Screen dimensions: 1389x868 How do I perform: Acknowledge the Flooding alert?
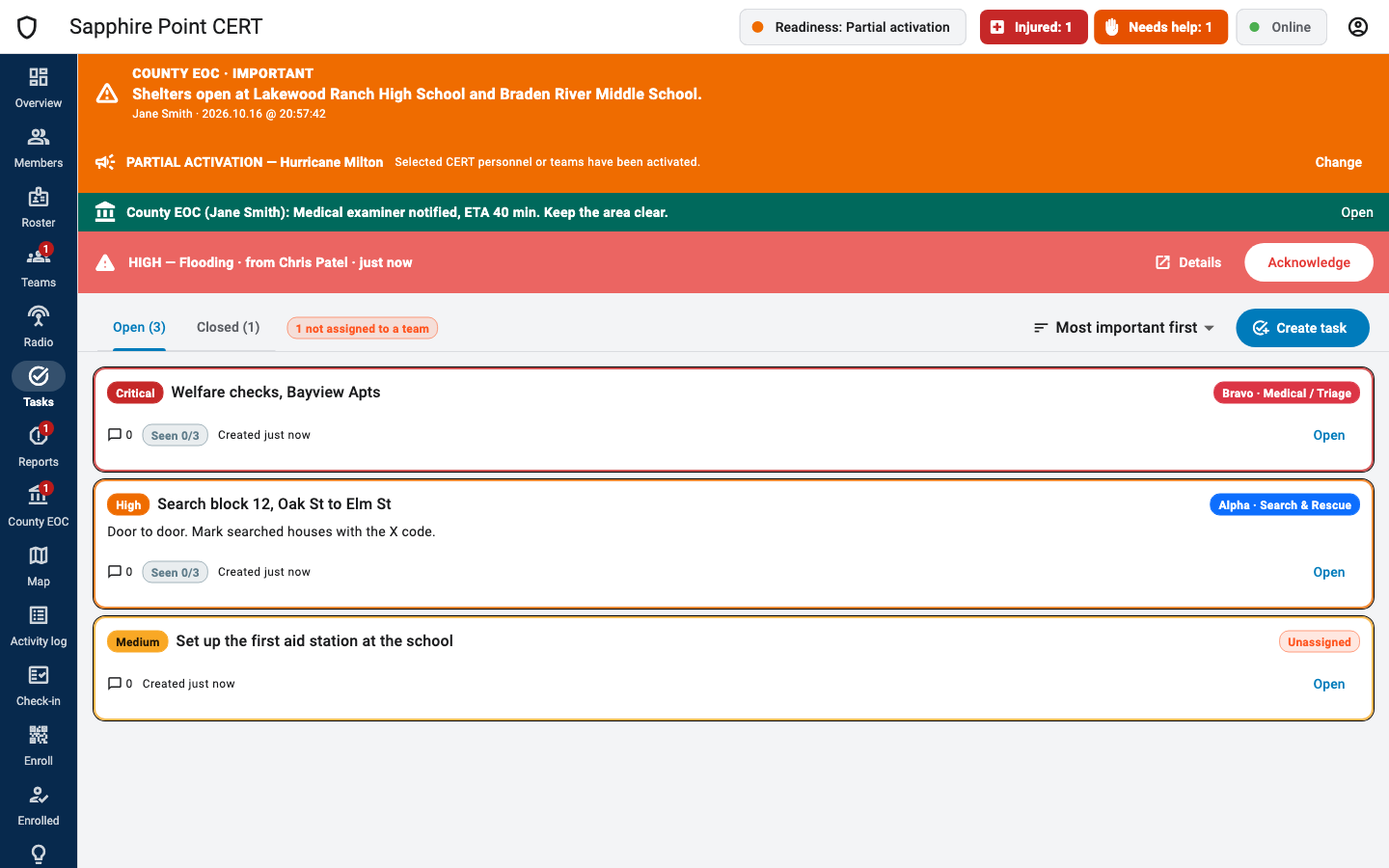(1309, 262)
